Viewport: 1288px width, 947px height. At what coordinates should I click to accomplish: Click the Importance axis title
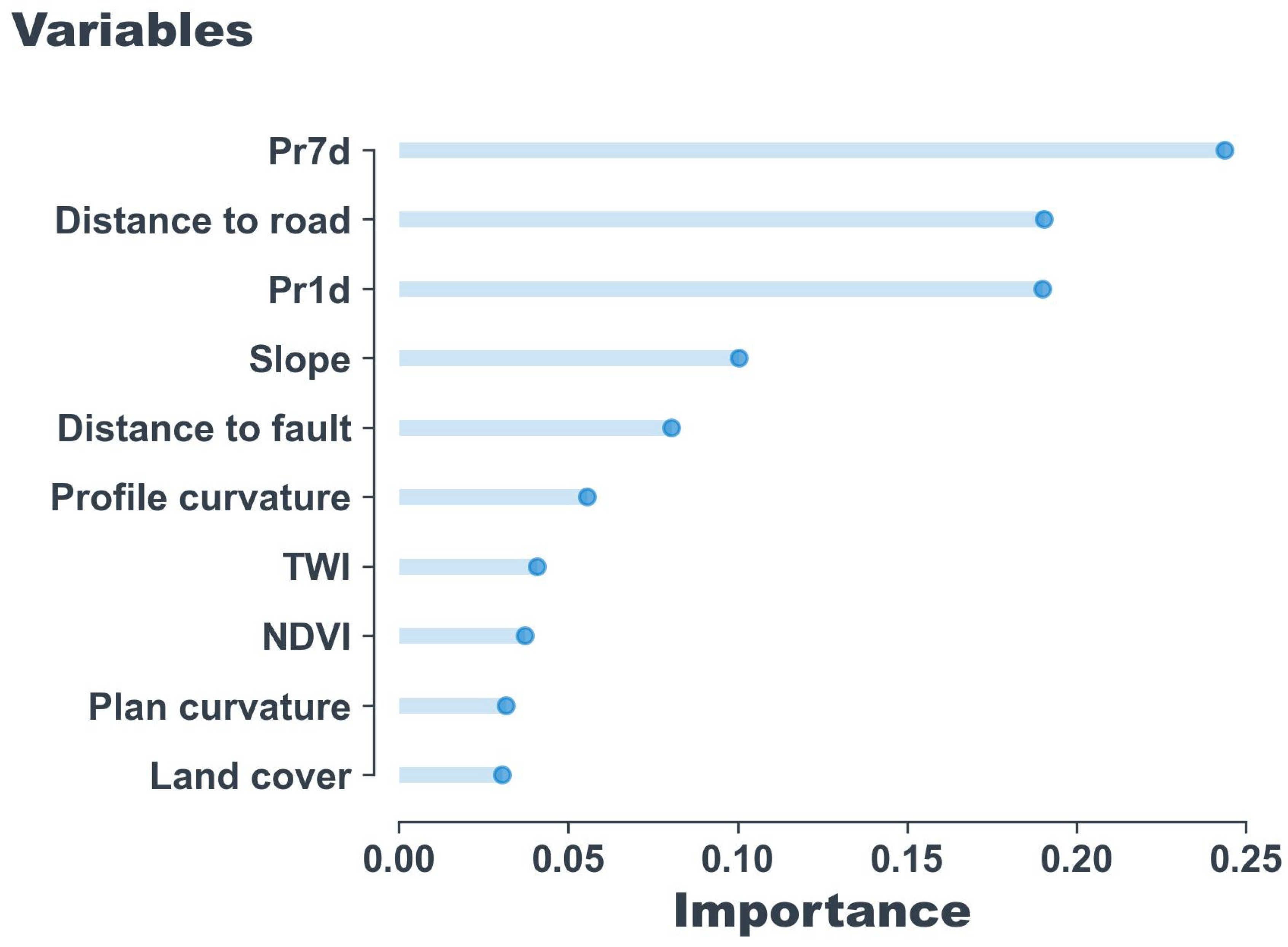[822, 912]
